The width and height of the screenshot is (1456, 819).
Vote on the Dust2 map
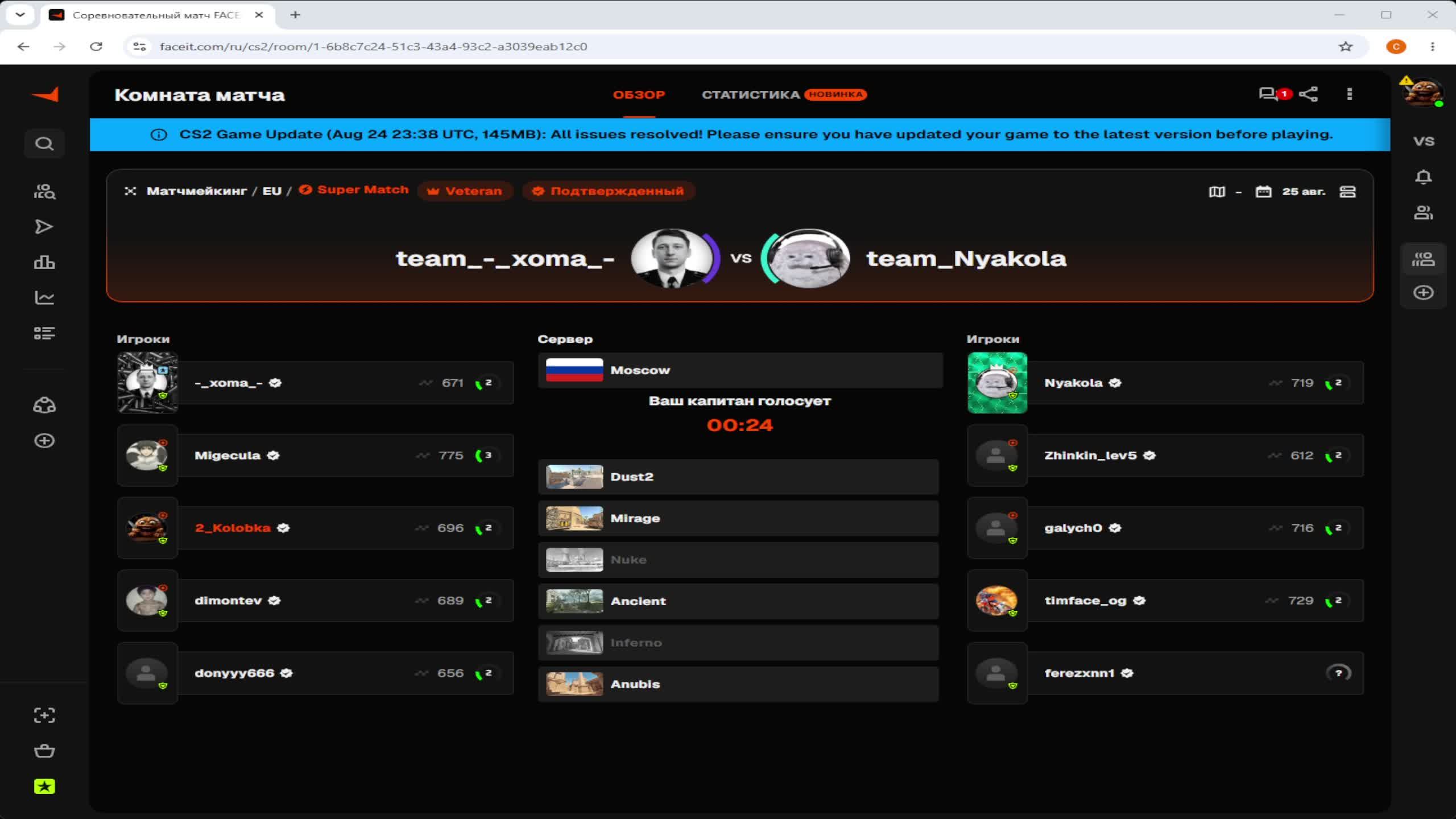pos(738,477)
